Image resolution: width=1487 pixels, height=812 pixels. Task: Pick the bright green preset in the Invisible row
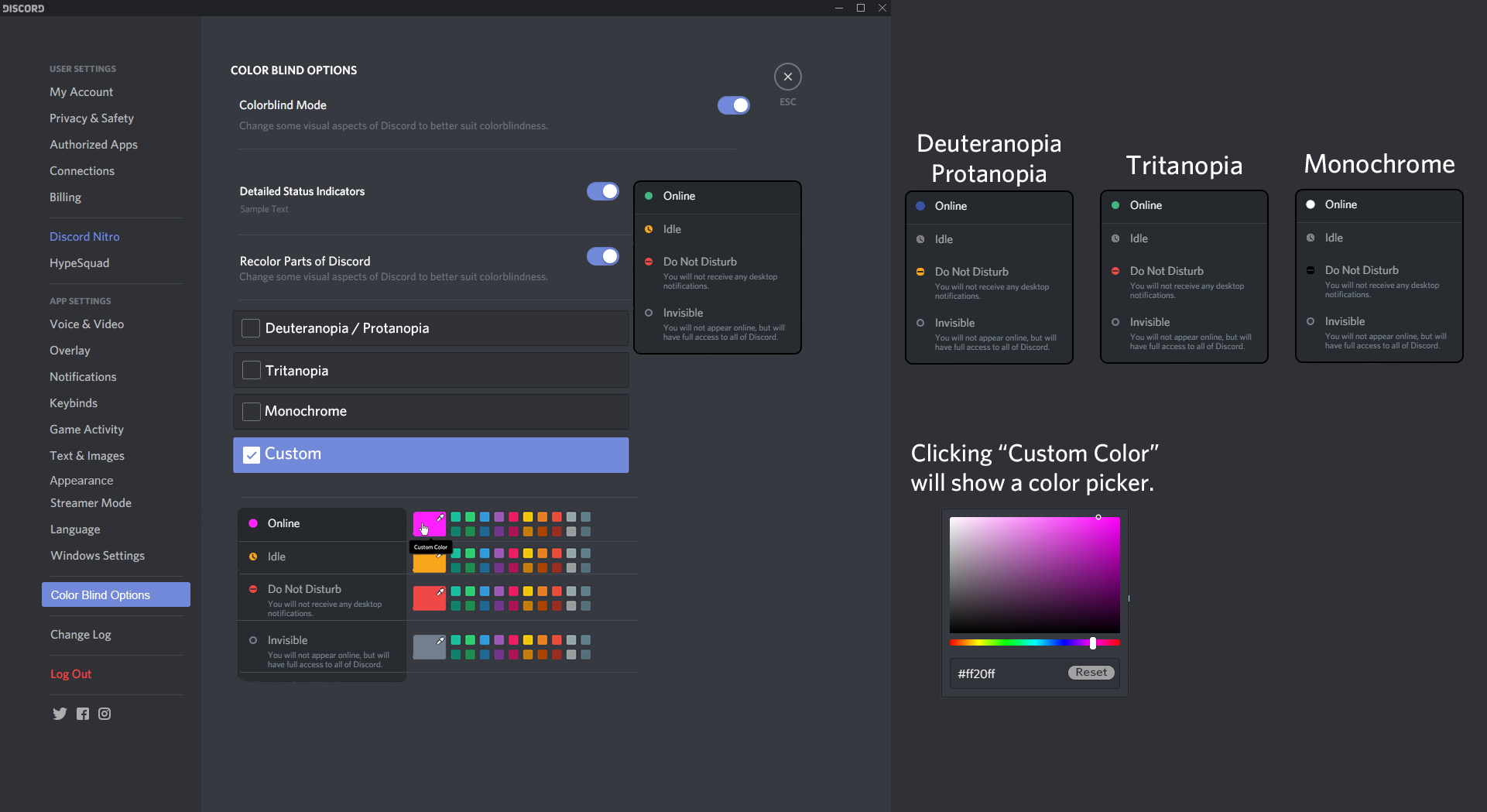[x=470, y=640]
